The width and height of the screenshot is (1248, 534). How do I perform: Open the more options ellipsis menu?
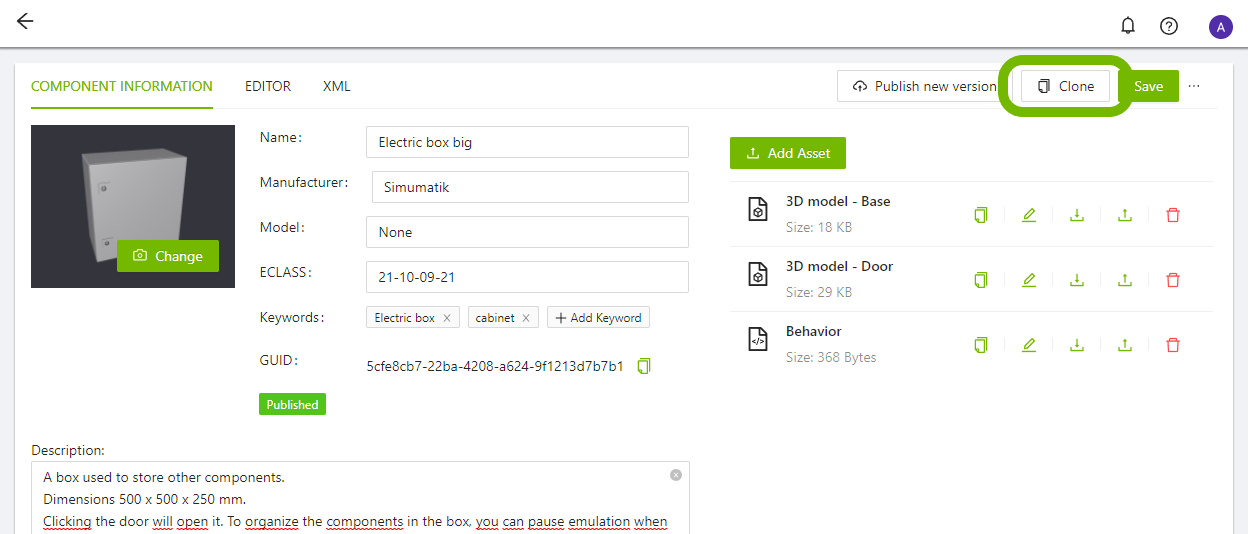tap(1194, 86)
